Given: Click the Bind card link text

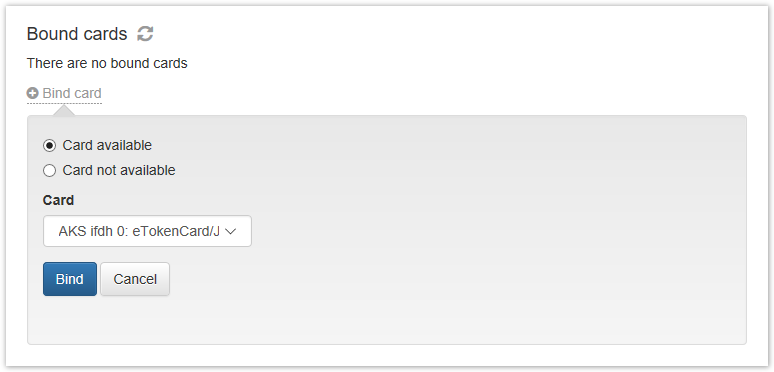Looking at the screenshot, I should (x=72, y=93).
